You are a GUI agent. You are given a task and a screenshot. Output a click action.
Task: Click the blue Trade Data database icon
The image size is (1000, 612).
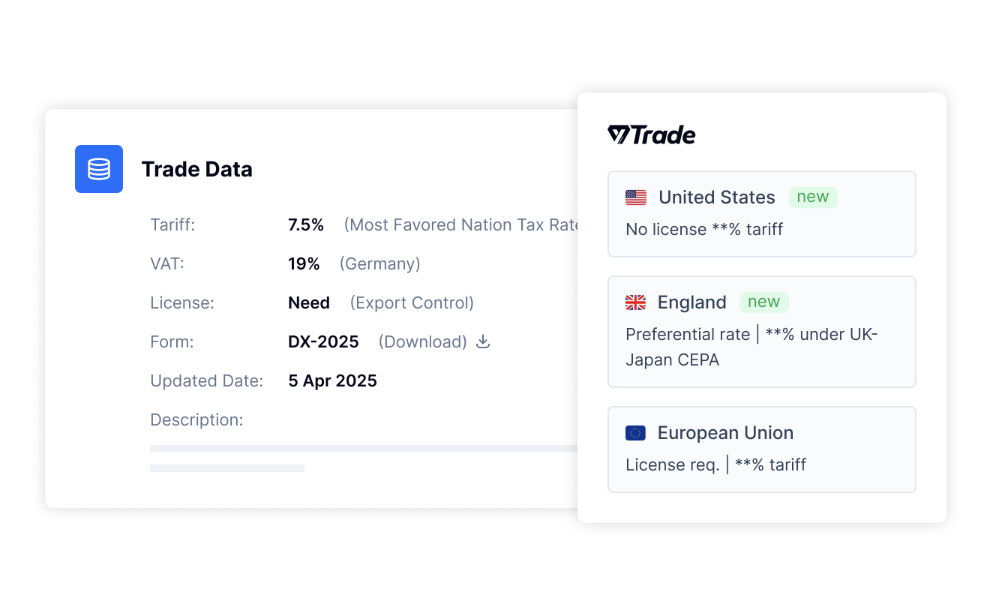99,169
